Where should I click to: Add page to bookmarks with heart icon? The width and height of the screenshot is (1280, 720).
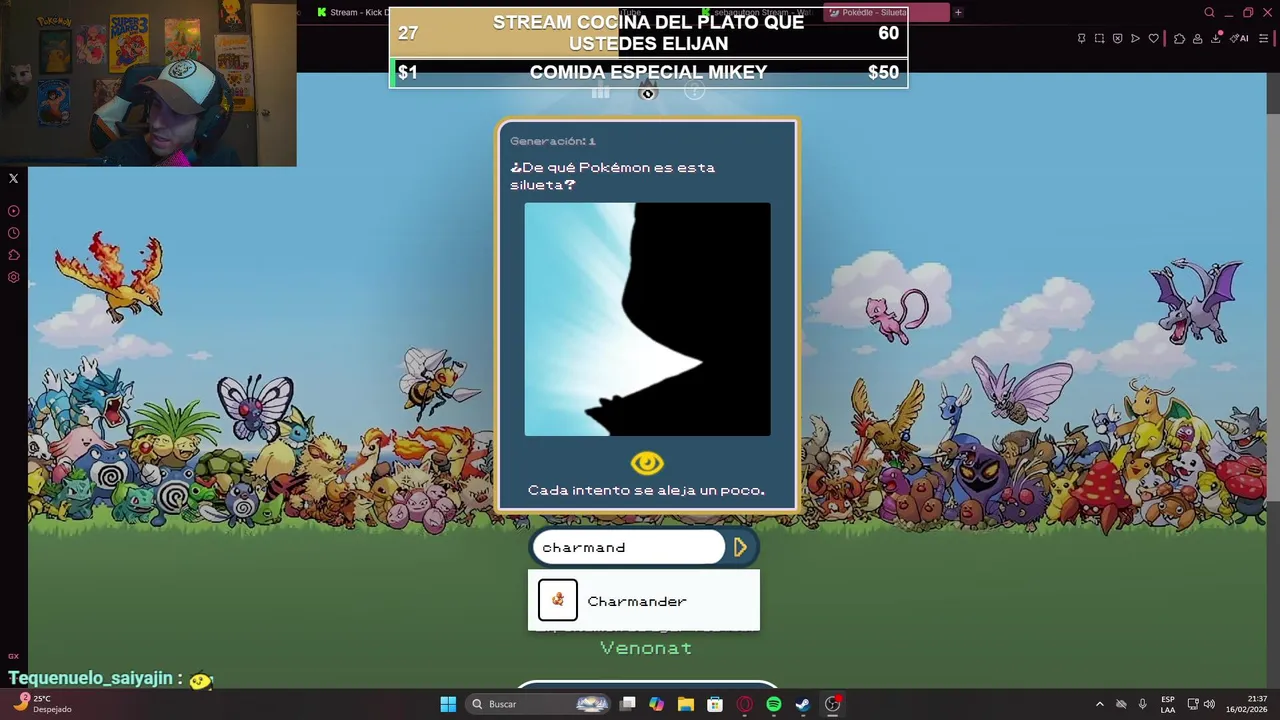tap(1153, 39)
